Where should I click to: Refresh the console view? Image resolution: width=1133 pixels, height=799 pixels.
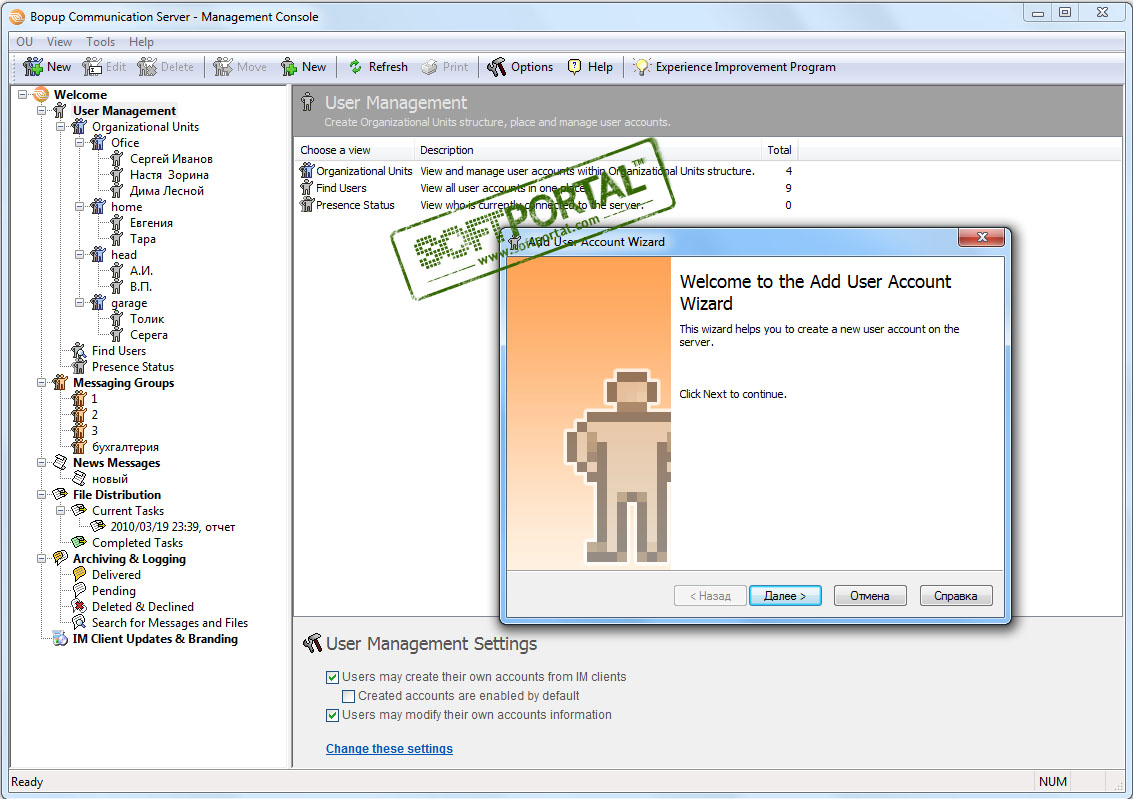coord(378,67)
